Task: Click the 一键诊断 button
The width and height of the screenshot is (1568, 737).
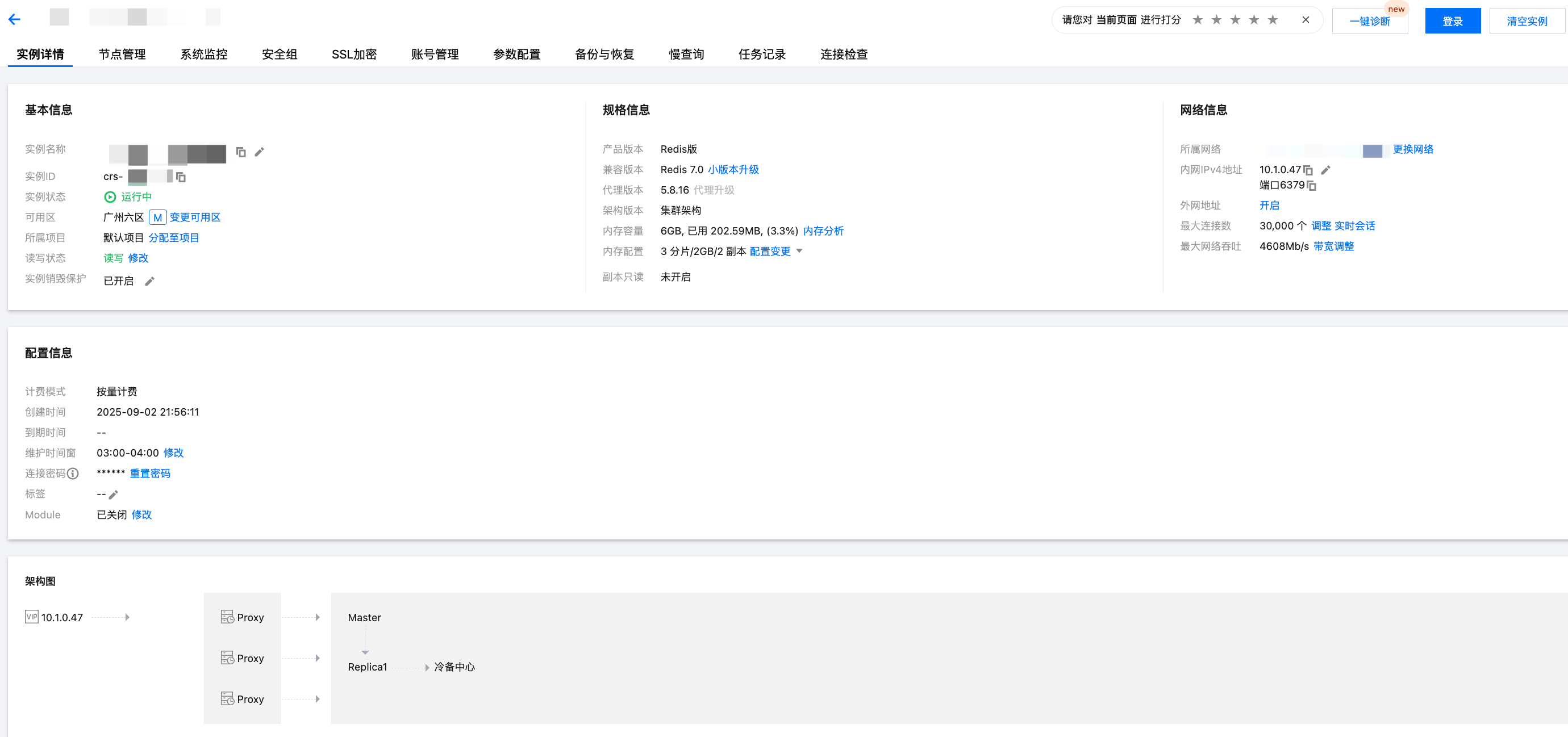Action: pyautogui.click(x=1370, y=22)
